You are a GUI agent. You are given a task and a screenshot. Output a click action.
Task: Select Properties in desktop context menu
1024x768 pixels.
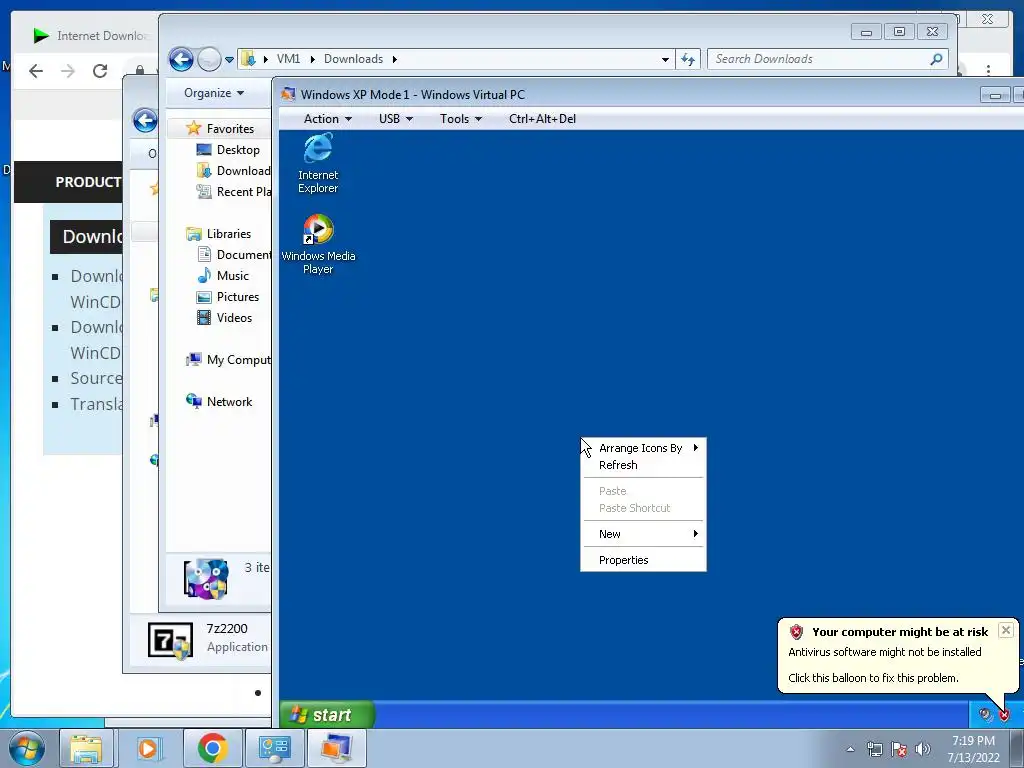click(x=643, y=560)
